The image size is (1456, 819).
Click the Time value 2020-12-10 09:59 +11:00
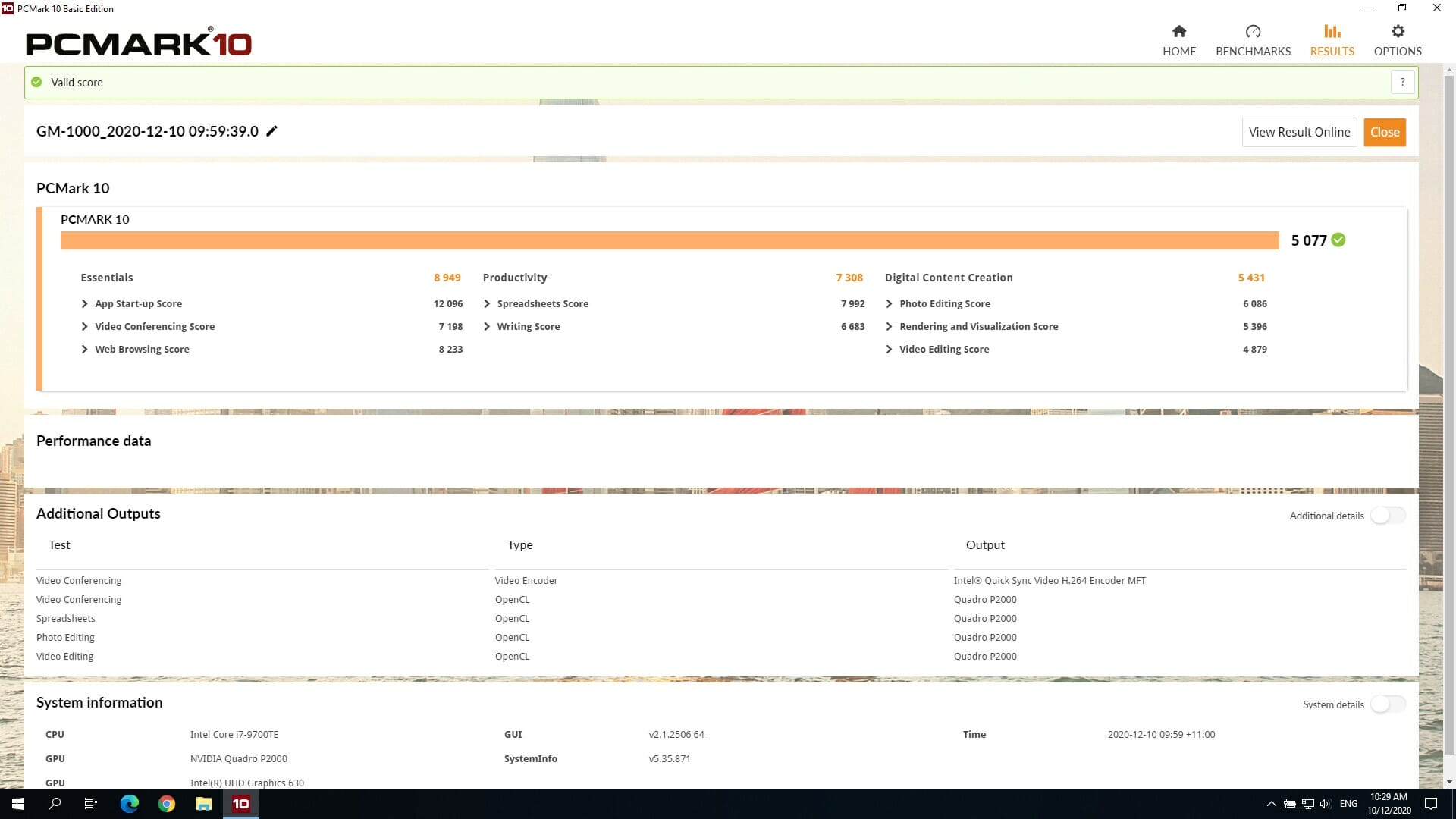[1161, 734]
